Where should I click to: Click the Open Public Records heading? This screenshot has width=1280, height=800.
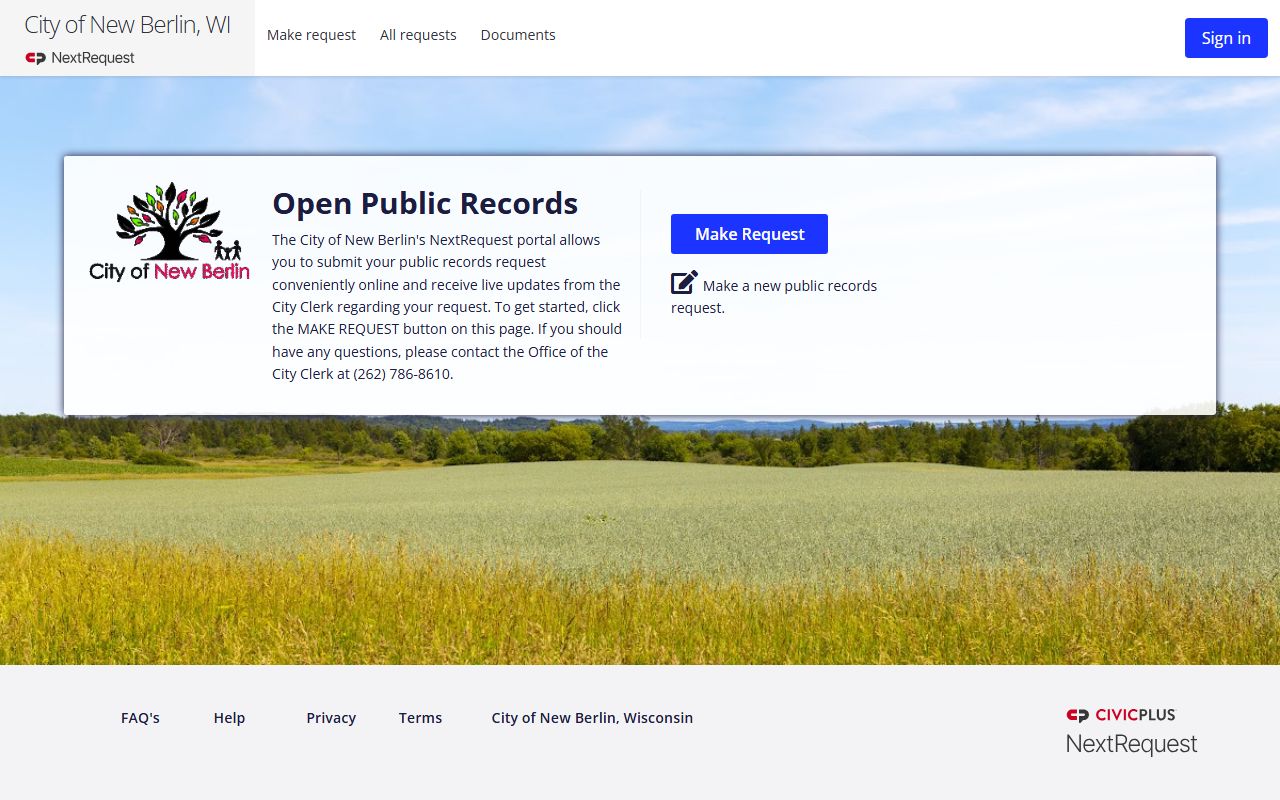click(425, 204)
